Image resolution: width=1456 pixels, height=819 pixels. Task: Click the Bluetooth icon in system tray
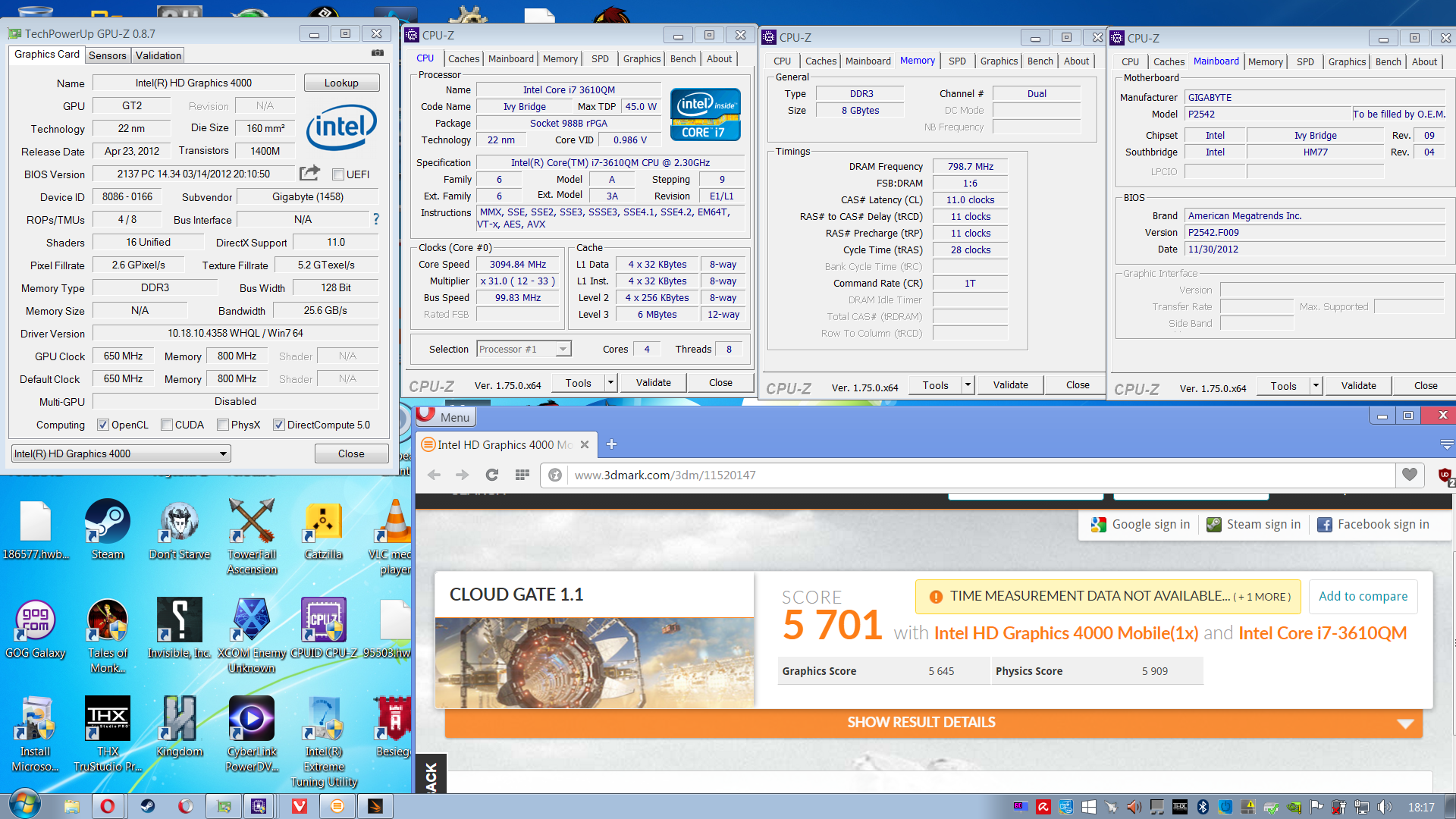(x=1203, y=807)
